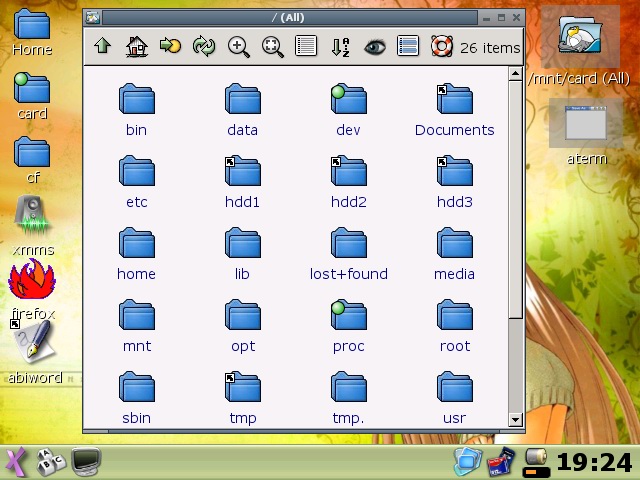Change the sort order with the A-Z icon
Screen dimensions: 640x480
[340, 46]
